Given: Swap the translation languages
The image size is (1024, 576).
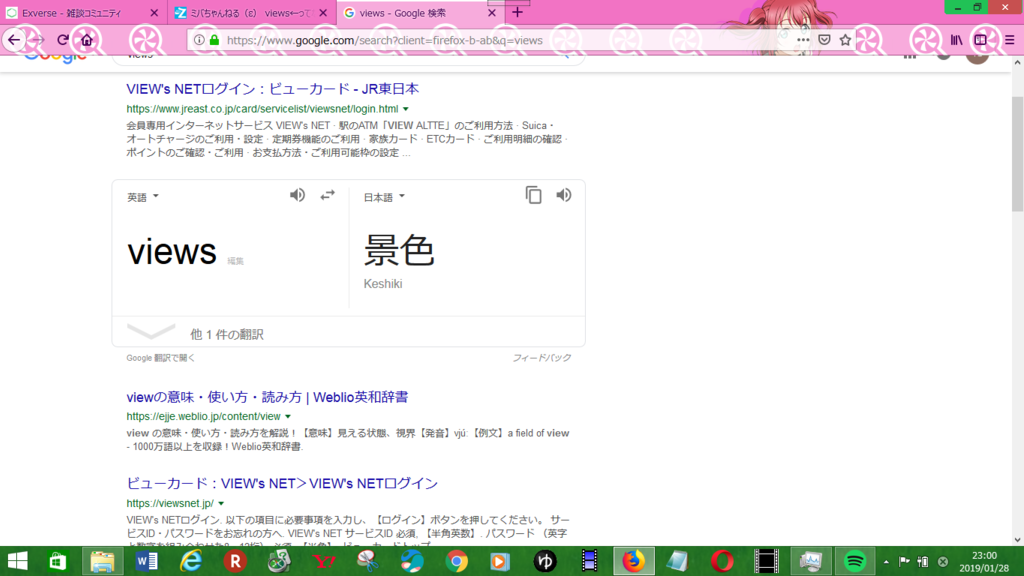Looking at the screenshot, I should click(x=327, y=195).
